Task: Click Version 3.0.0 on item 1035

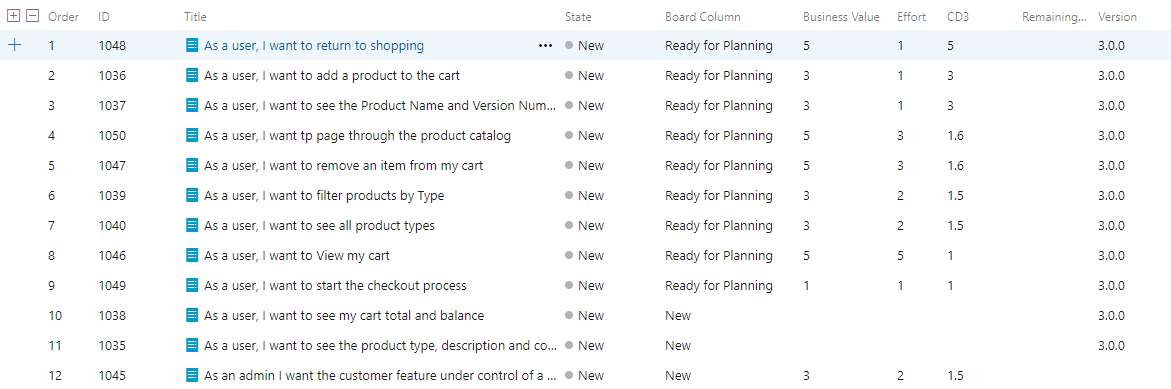Action: pos(1111,345)
